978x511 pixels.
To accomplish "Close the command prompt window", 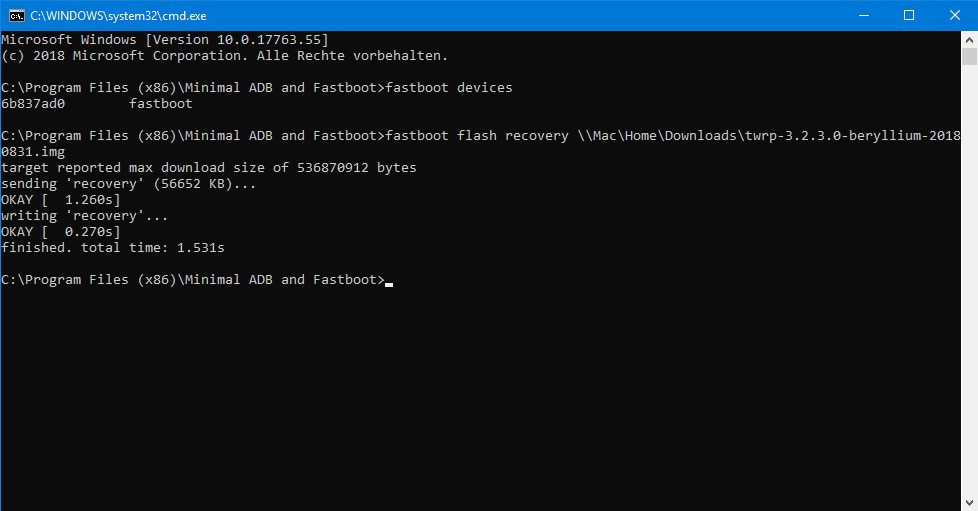I will (x=955, y=16).
